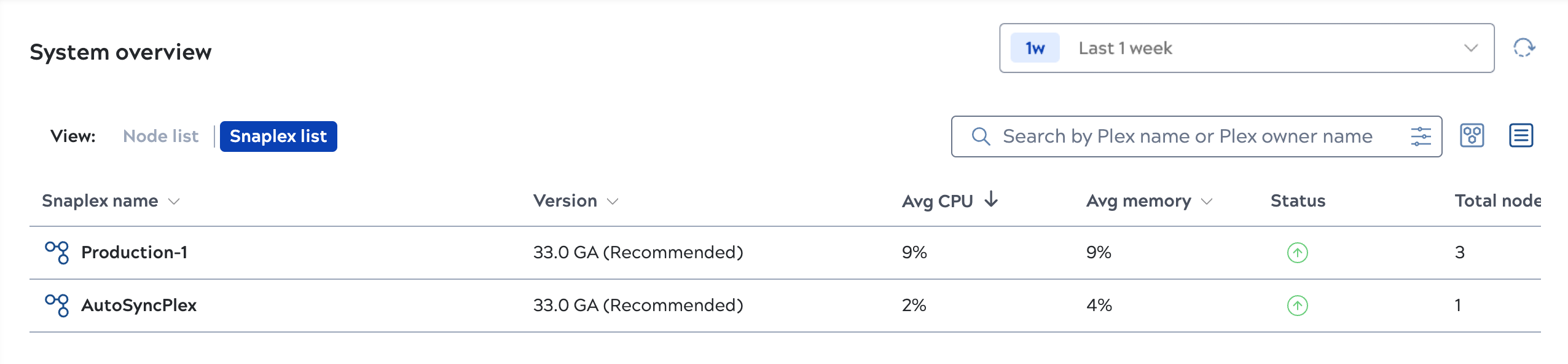Focus the Plex name search field

(x=1196, y=136)
